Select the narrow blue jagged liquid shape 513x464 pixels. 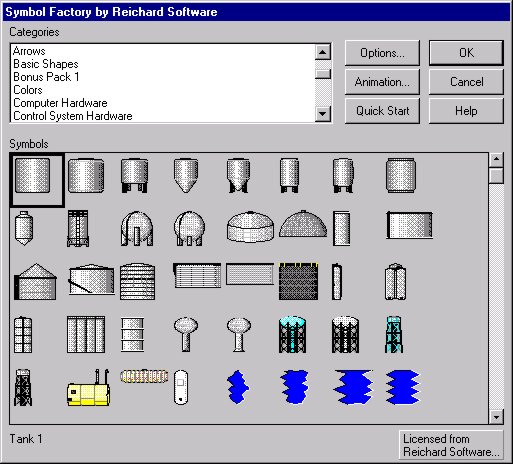(x=238, y=387)
